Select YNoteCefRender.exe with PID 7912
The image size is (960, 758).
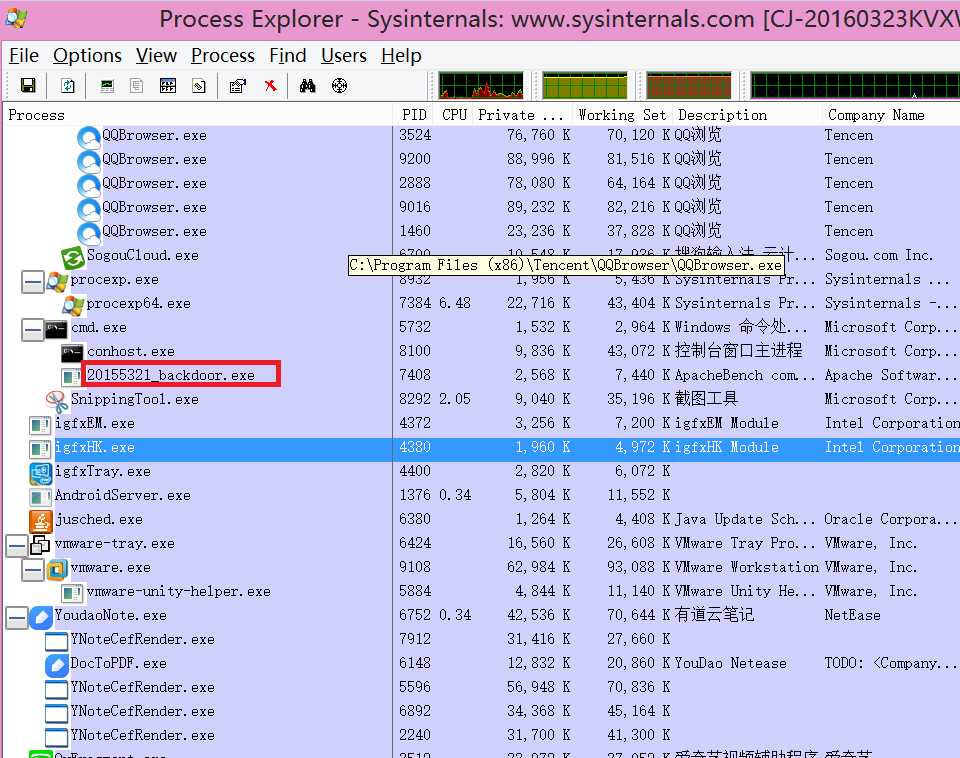[143, 640]
